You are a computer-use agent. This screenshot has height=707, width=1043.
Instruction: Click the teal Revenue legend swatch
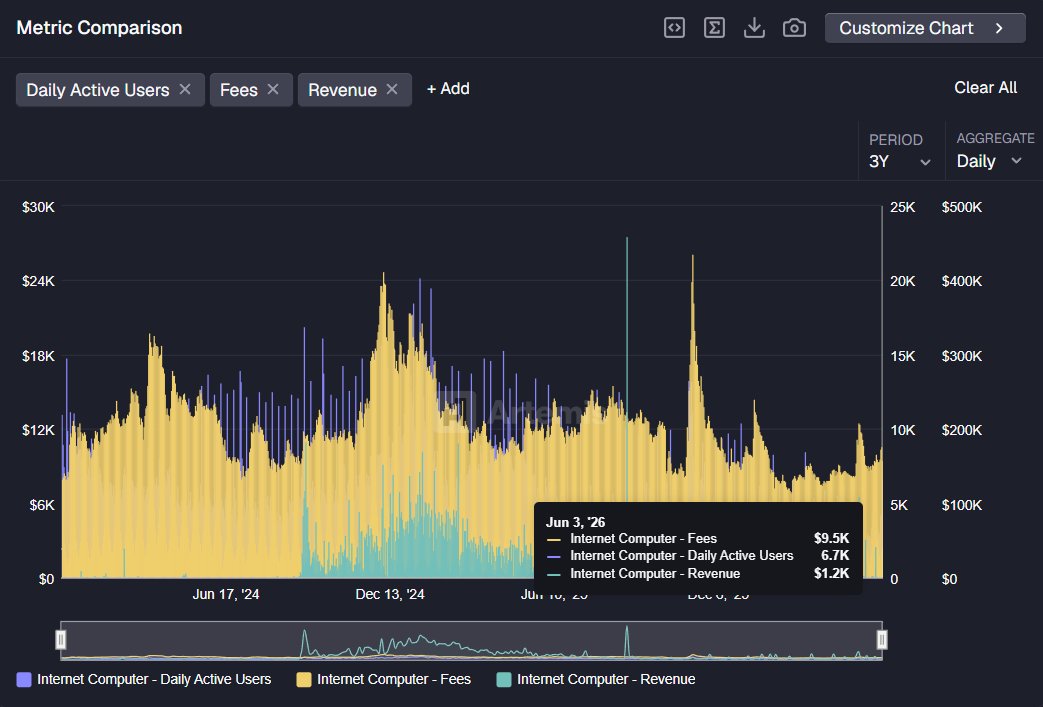click(x=504, y=680)
